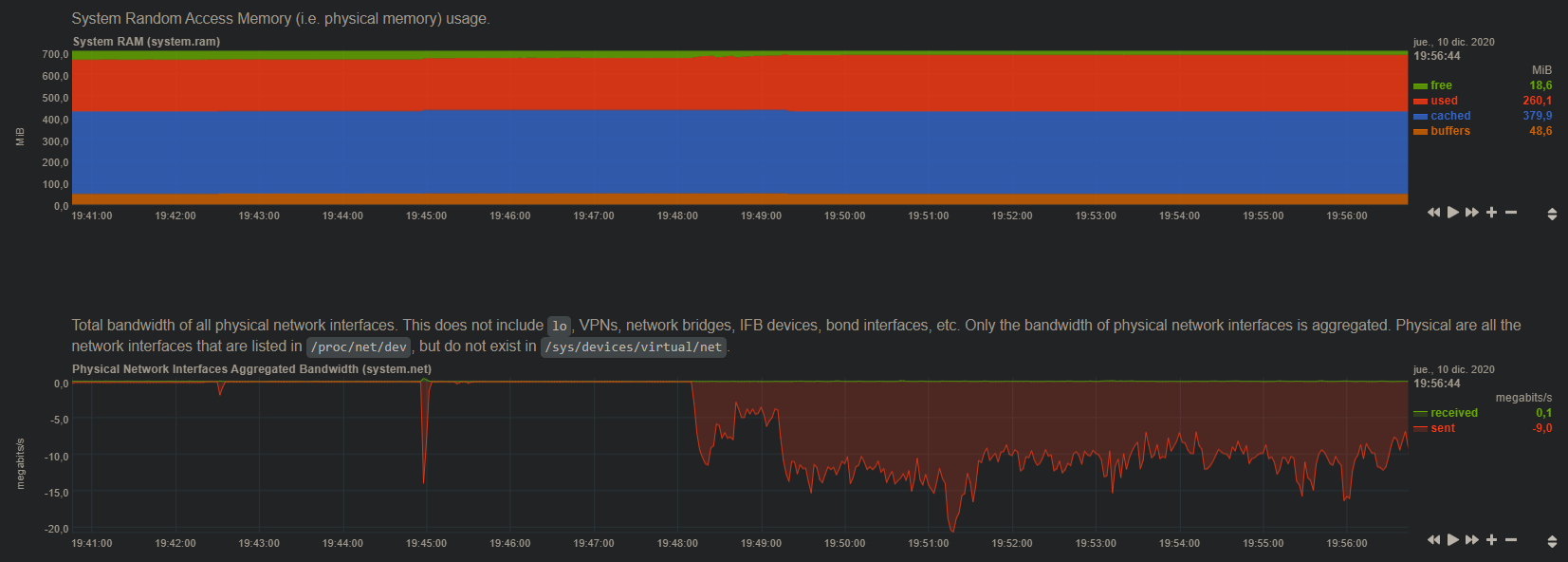Viewport: 1568px width, 562px height.
Task: Zoom in the network bandwidth chart
Action: 1492,540
